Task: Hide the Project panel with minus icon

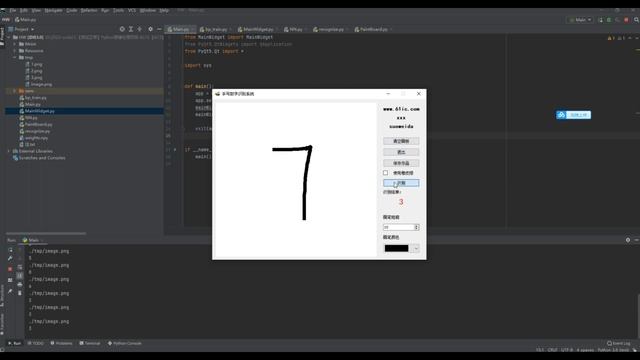Action: point(159,29)
